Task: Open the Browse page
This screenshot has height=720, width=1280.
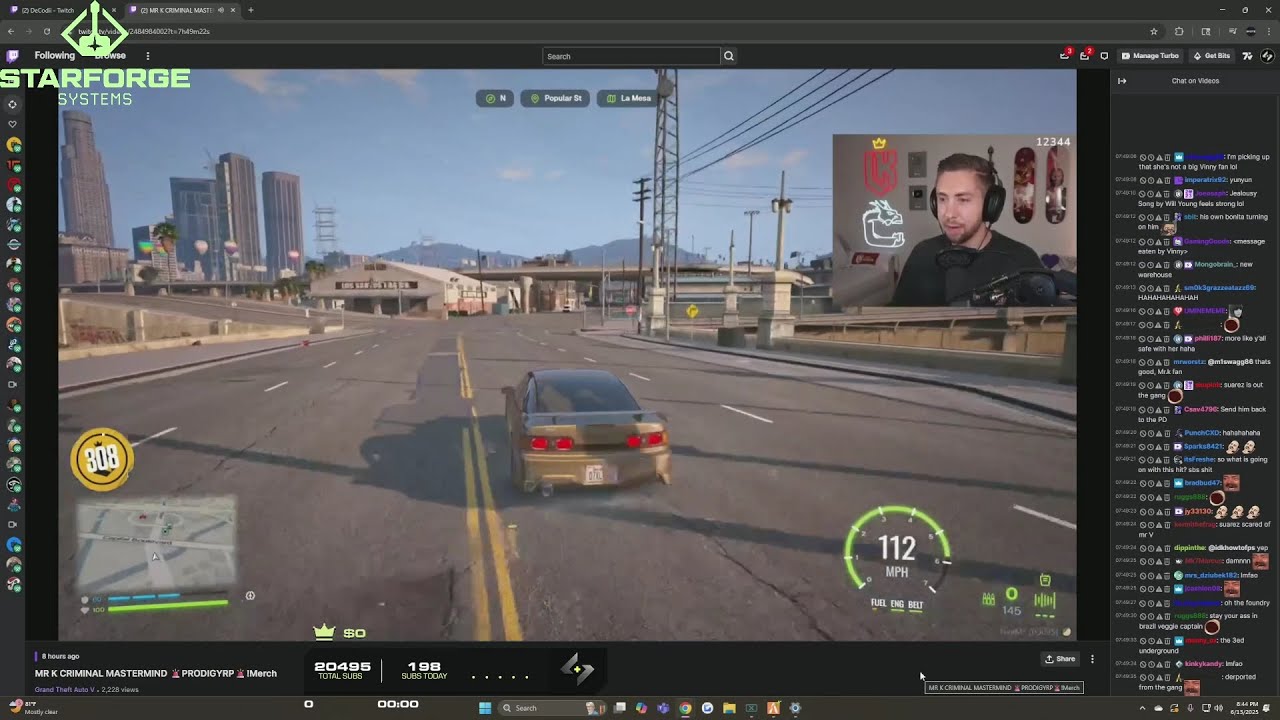Action: tap(110, 56)
